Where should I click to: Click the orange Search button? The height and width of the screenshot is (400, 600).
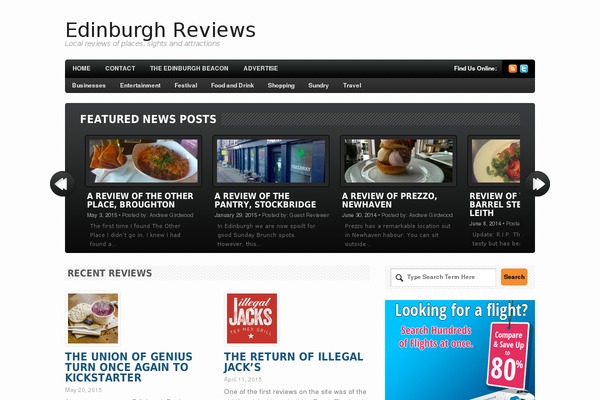coord(514,277)
